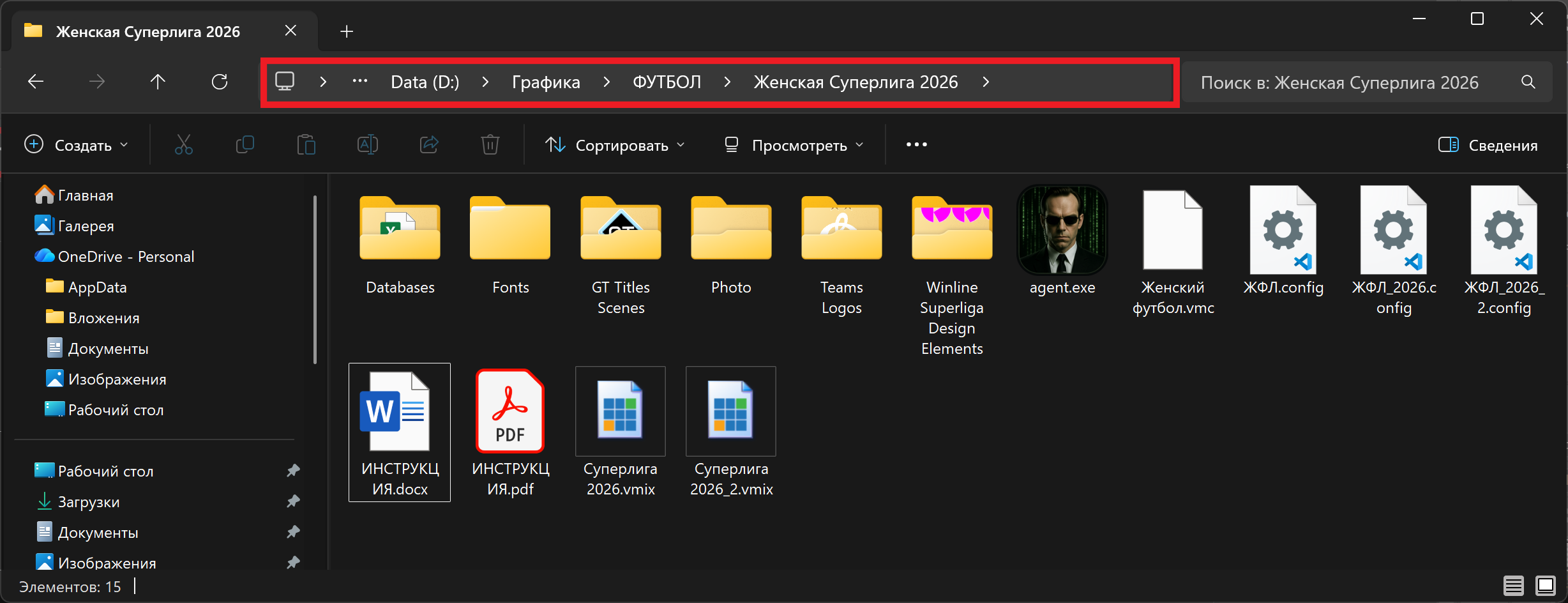This screenshot has width=1568, height=603.
Task: Go back with the left arrow
Action: coord(36,81)
